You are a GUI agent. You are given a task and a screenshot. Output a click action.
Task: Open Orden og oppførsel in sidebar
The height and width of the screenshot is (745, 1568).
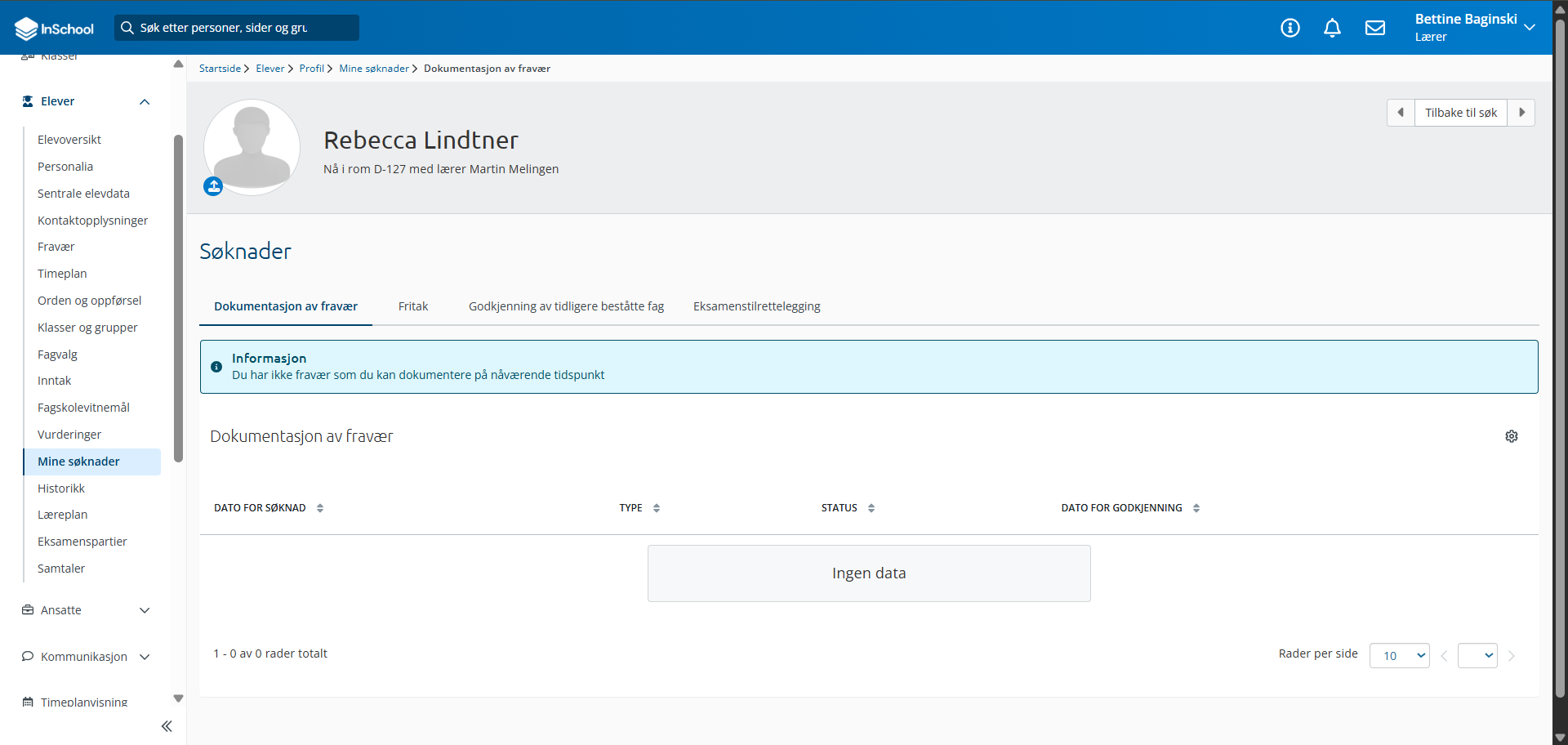tap(89, 301)
